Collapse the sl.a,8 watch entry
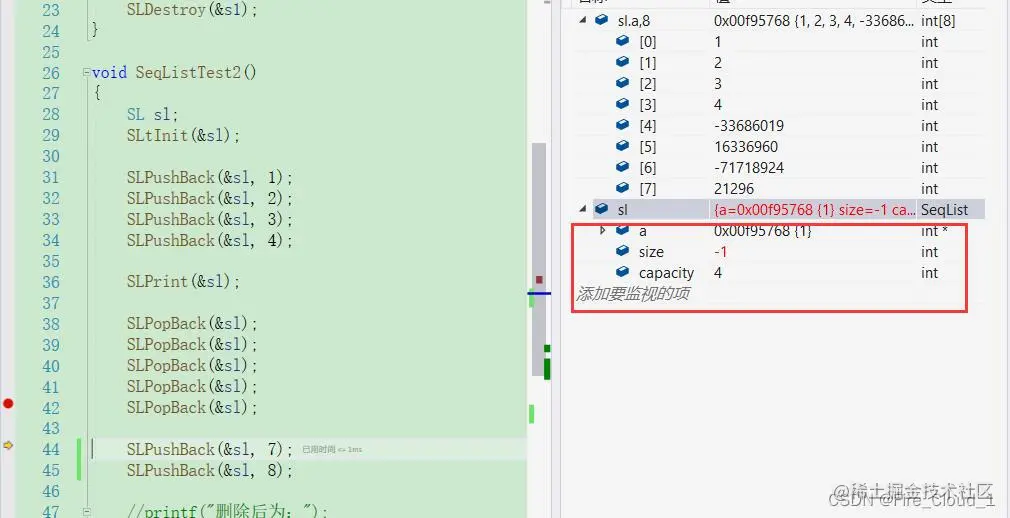The image size is (1010, 518). 583,20
